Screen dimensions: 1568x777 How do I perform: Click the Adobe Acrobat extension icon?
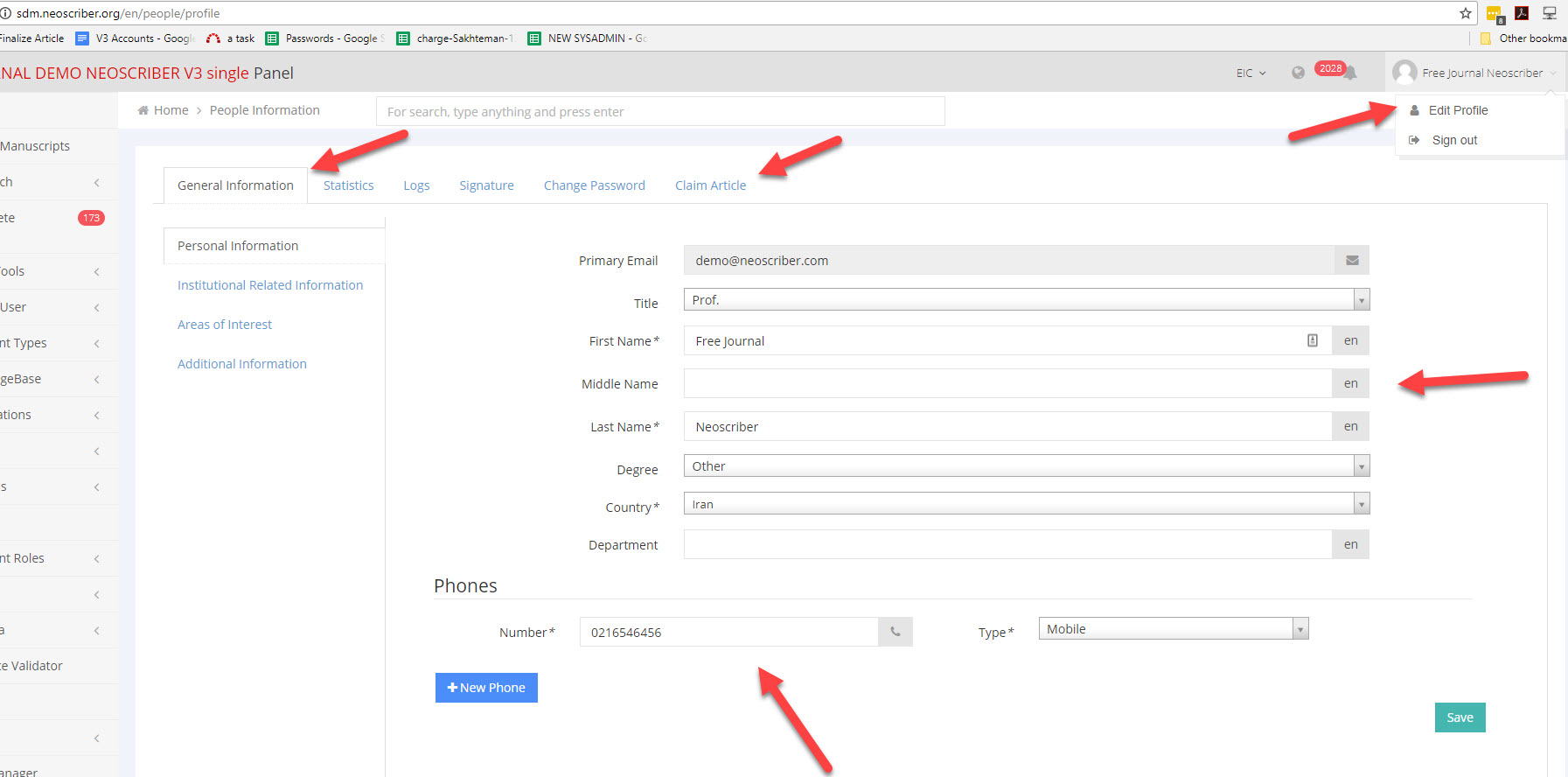[1522, 13]
